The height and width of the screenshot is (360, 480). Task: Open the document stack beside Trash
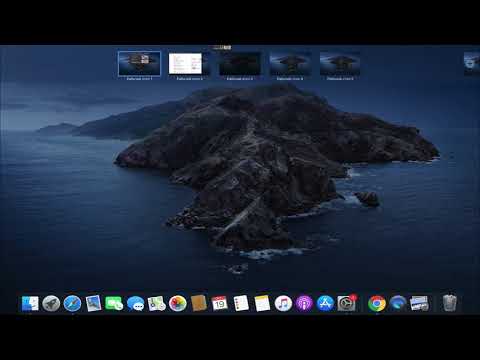click(x=419, y=303)
